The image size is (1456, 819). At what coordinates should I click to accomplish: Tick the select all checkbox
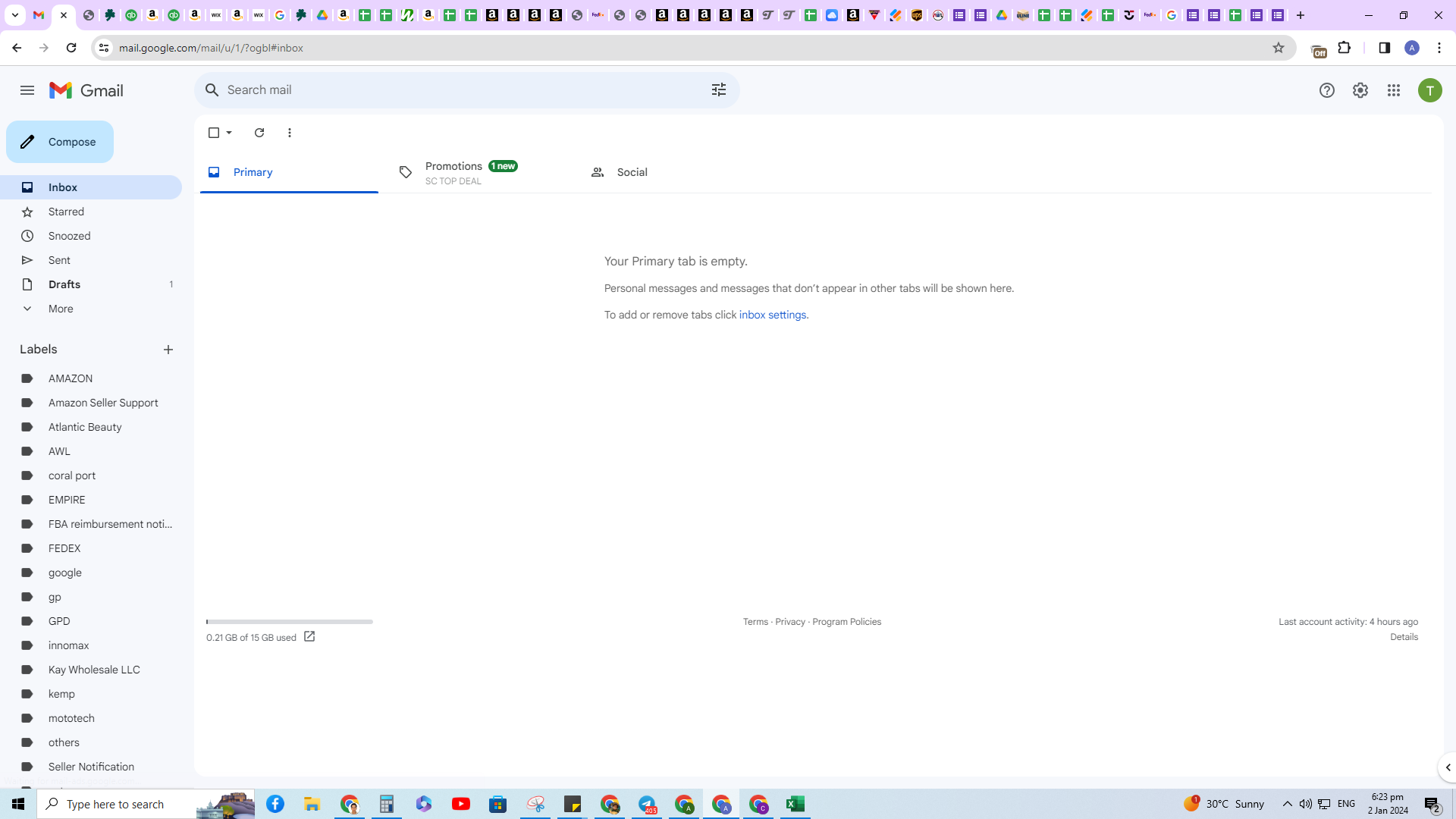coord(214,133)
